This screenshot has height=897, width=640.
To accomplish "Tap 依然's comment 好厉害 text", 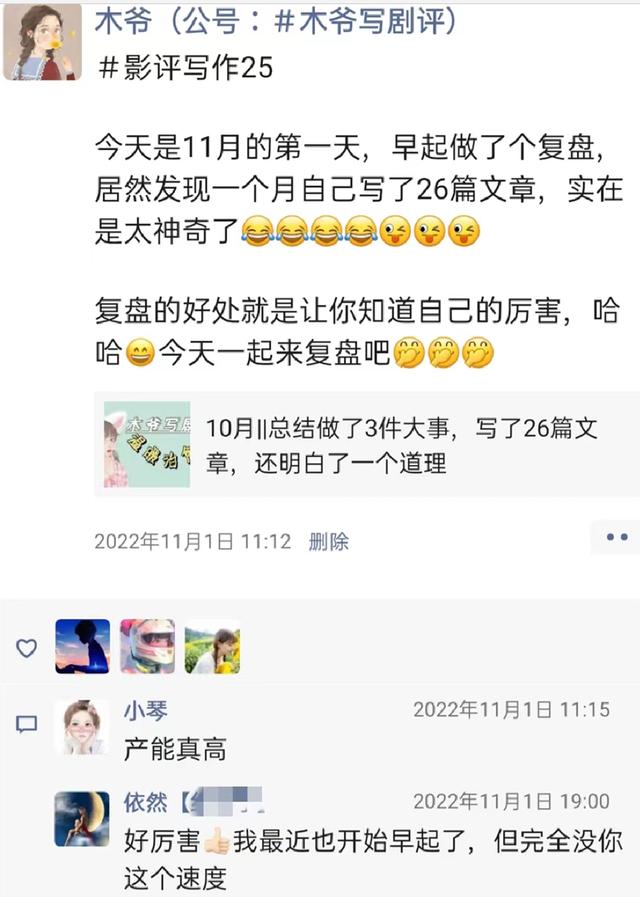I will (373, 859).
